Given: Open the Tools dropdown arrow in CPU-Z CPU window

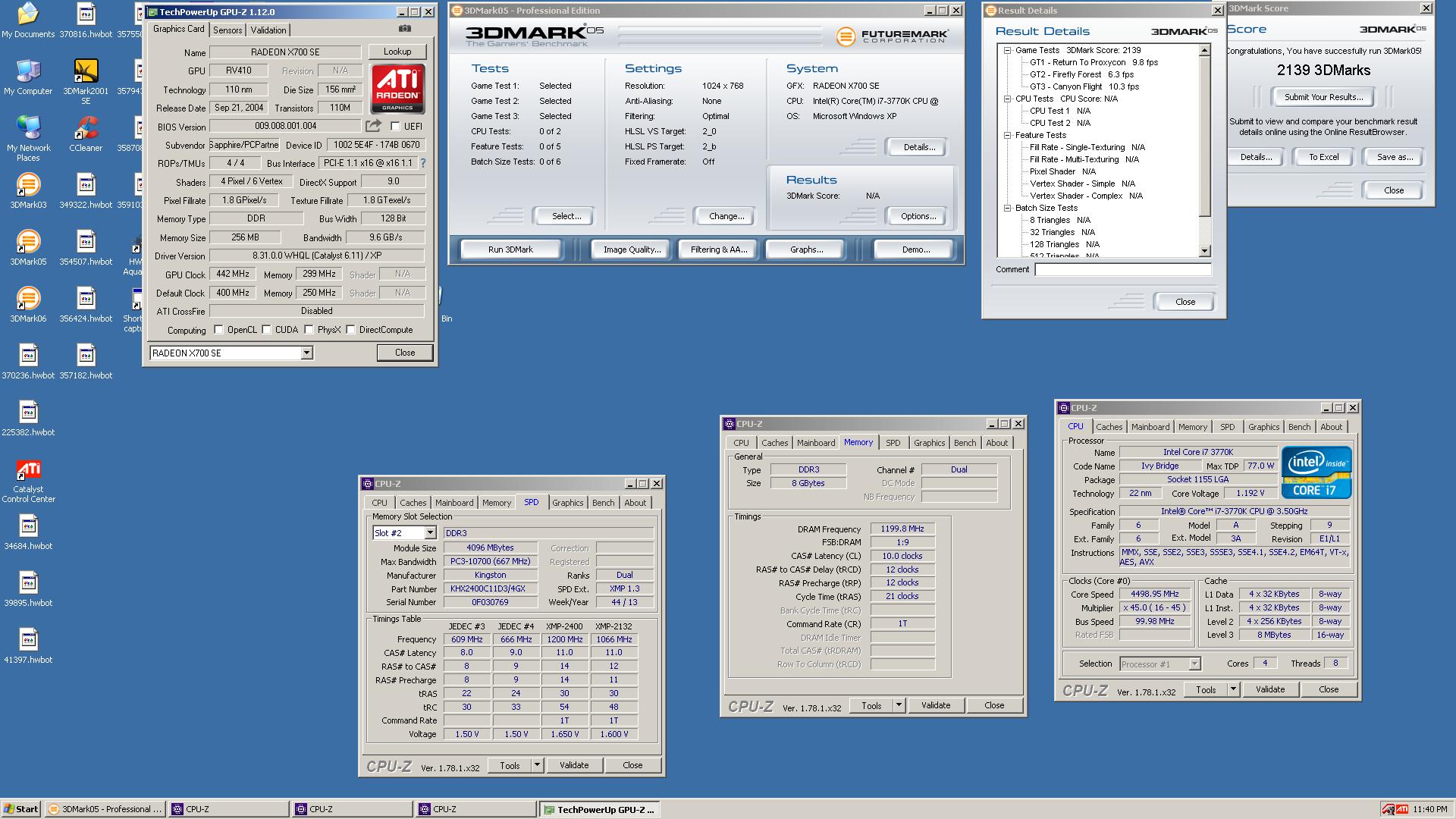Looking at the screenshot, I should (1233, 689).
